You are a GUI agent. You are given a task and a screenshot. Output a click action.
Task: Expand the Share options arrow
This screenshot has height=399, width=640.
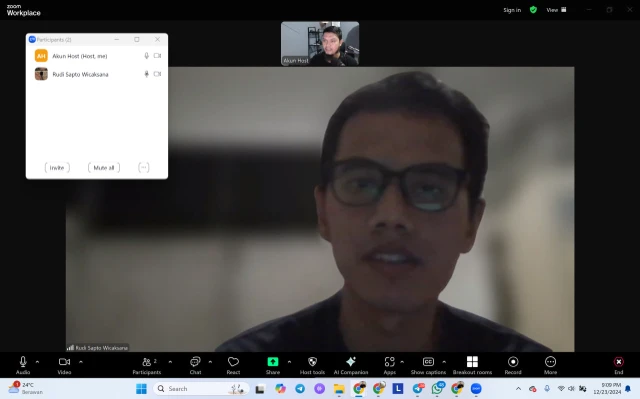(x=289, y=362)
